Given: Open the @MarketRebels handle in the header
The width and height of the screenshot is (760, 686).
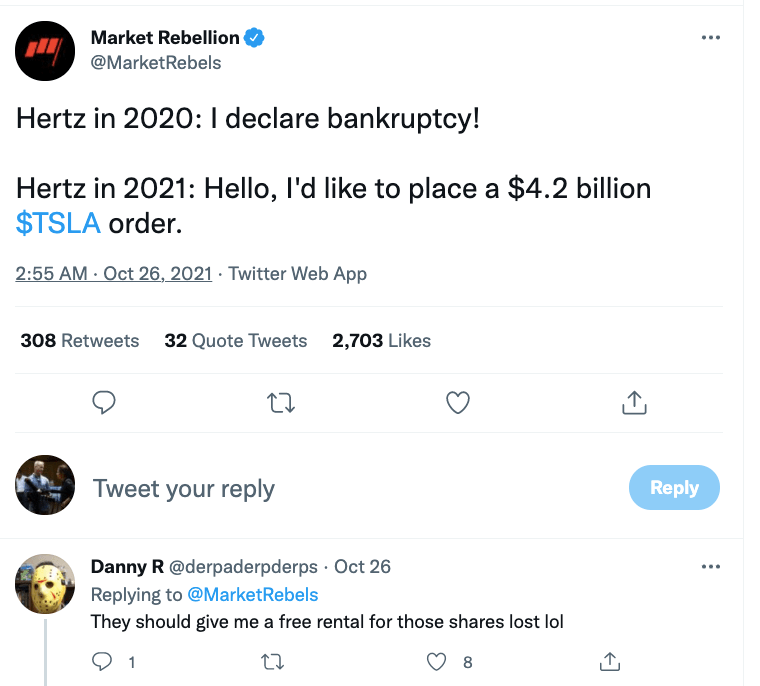Looking at the screenshot, I should (156, 62).
